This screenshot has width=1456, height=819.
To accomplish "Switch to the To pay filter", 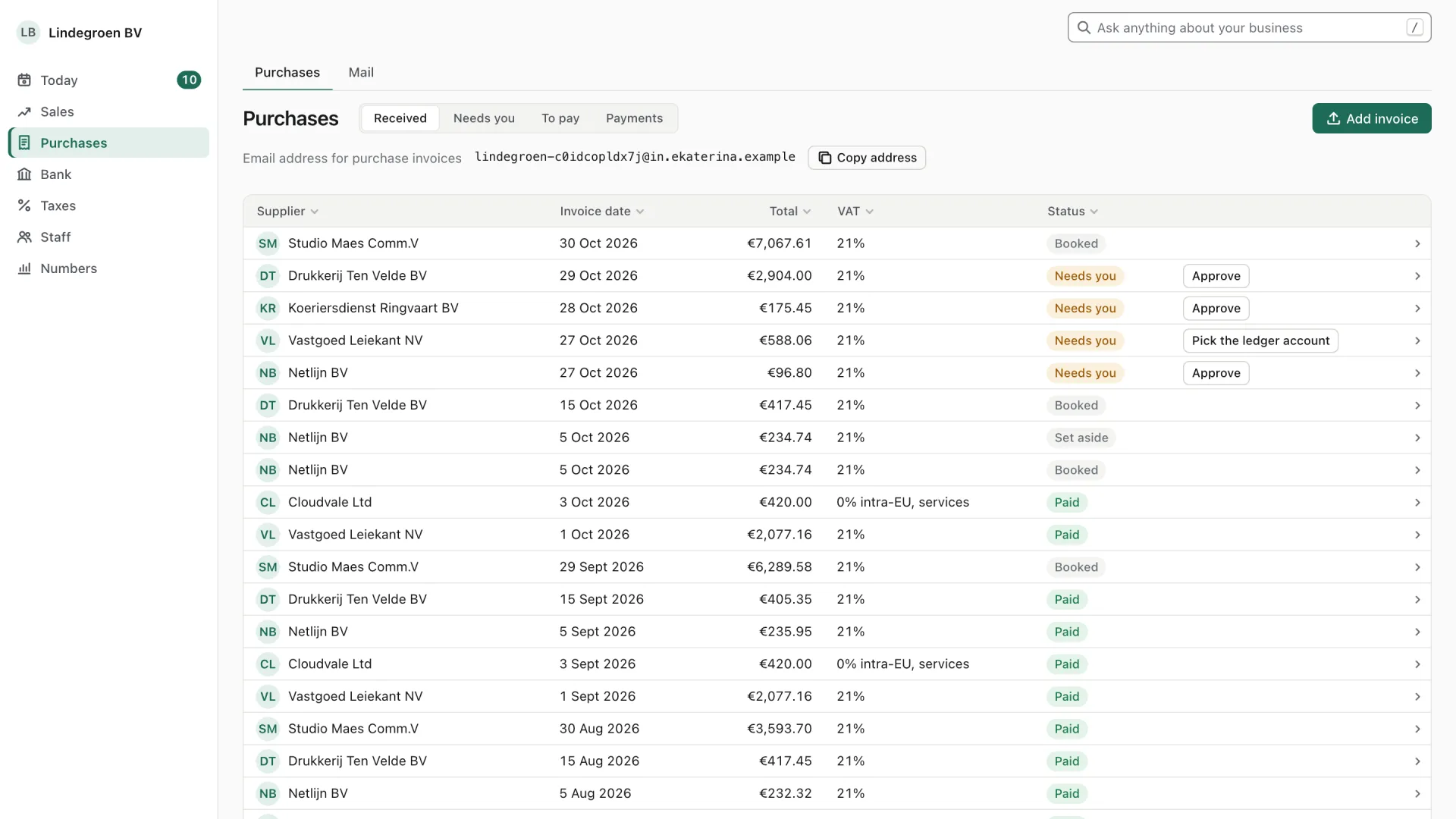I will (x=560, y=118).
